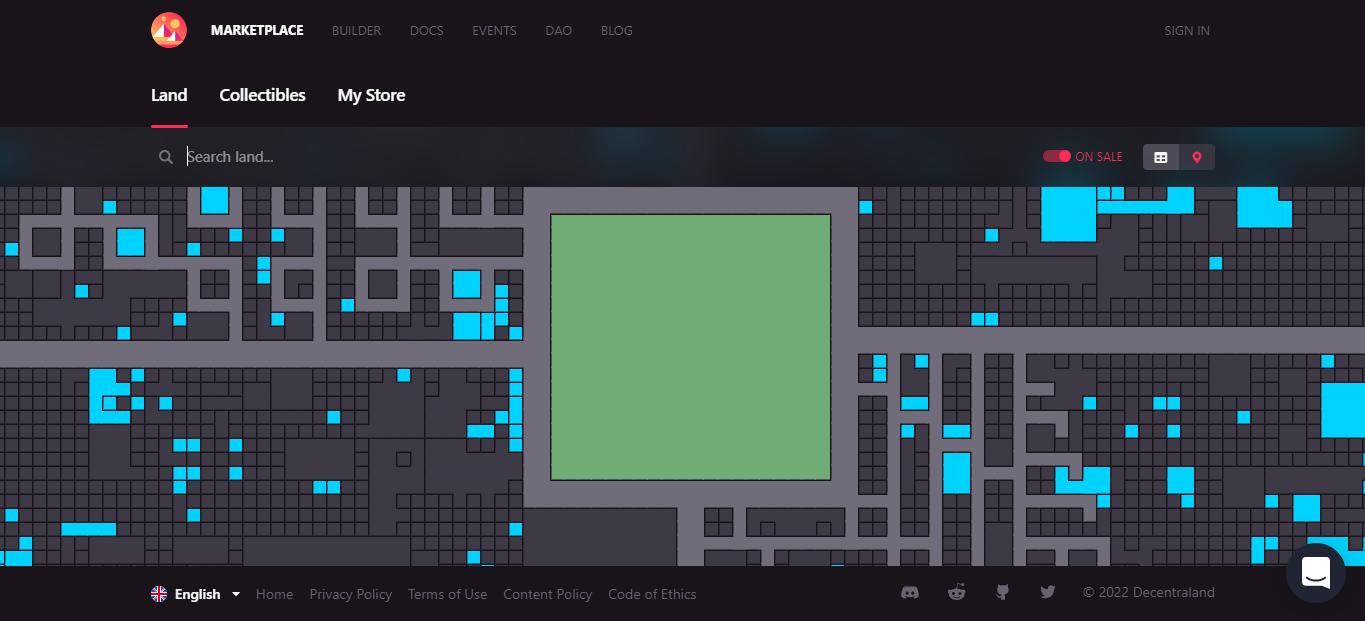This screenshot has width=1365, height=621.
Task: Open the MARKETPLACE nav item
Action: click(x=257, y=31)
